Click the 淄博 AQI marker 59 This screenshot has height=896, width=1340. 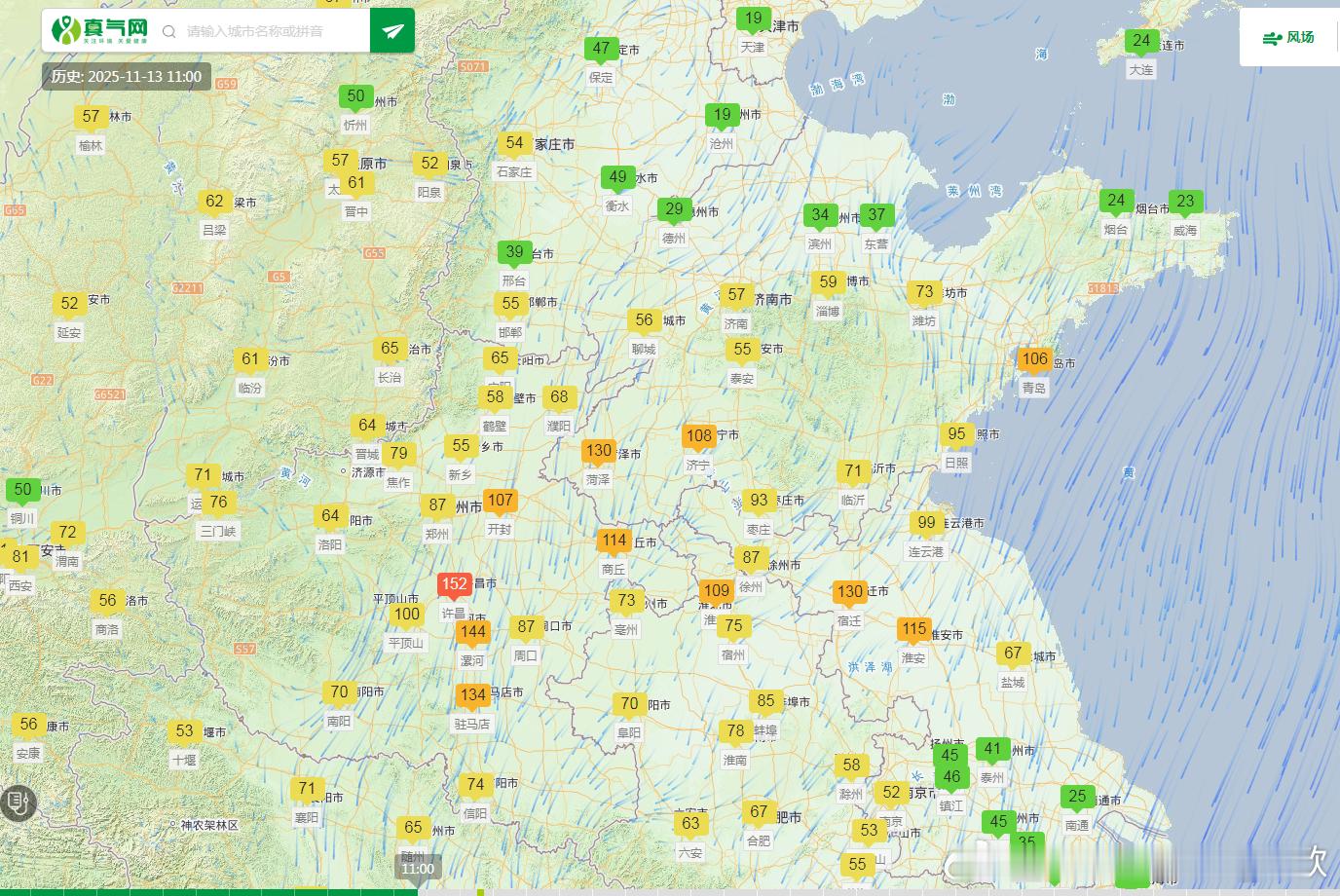pos(829,281)
